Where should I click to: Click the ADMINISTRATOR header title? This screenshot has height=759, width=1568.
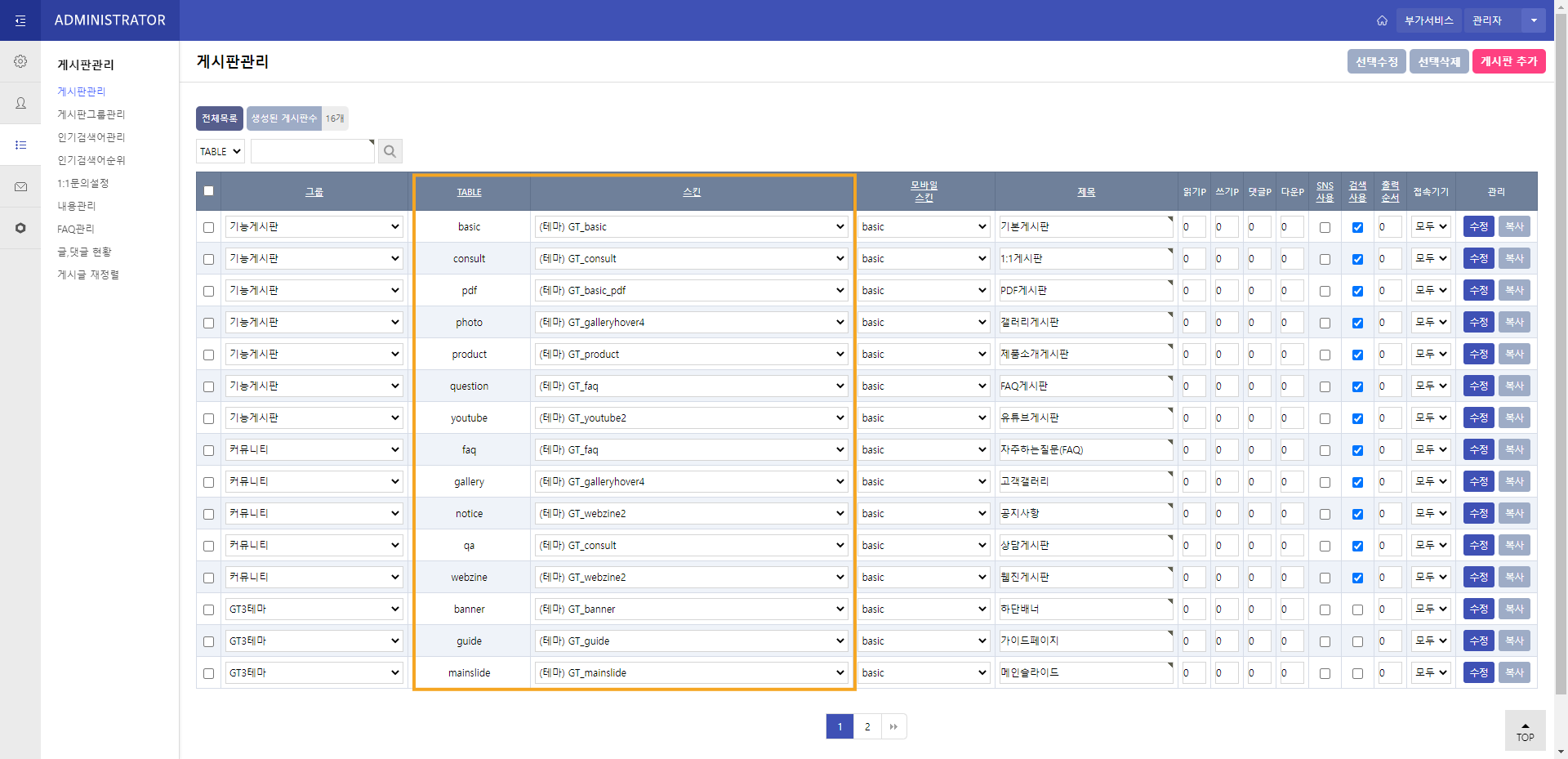110,20
